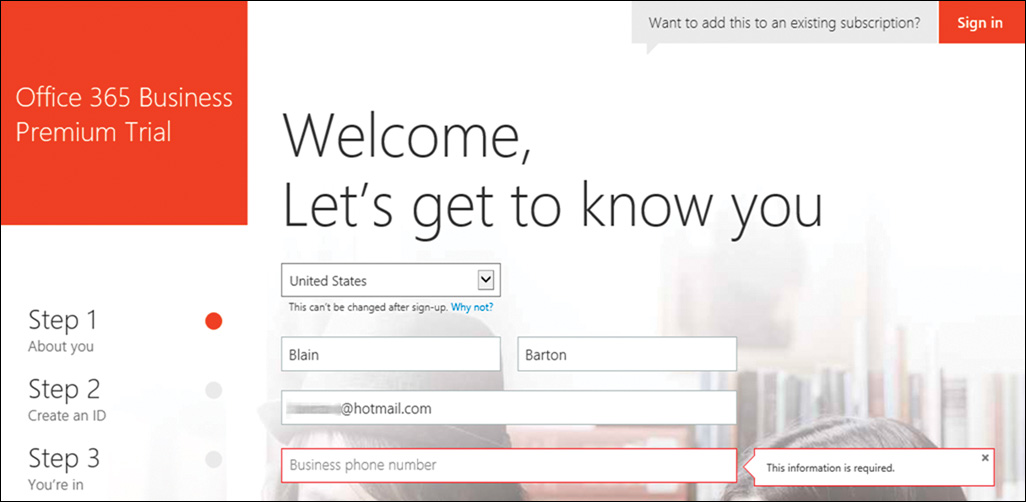Click the first name field containing Blain
The width and height of the screenshot is (1026, 502).
tap(391, 354)
